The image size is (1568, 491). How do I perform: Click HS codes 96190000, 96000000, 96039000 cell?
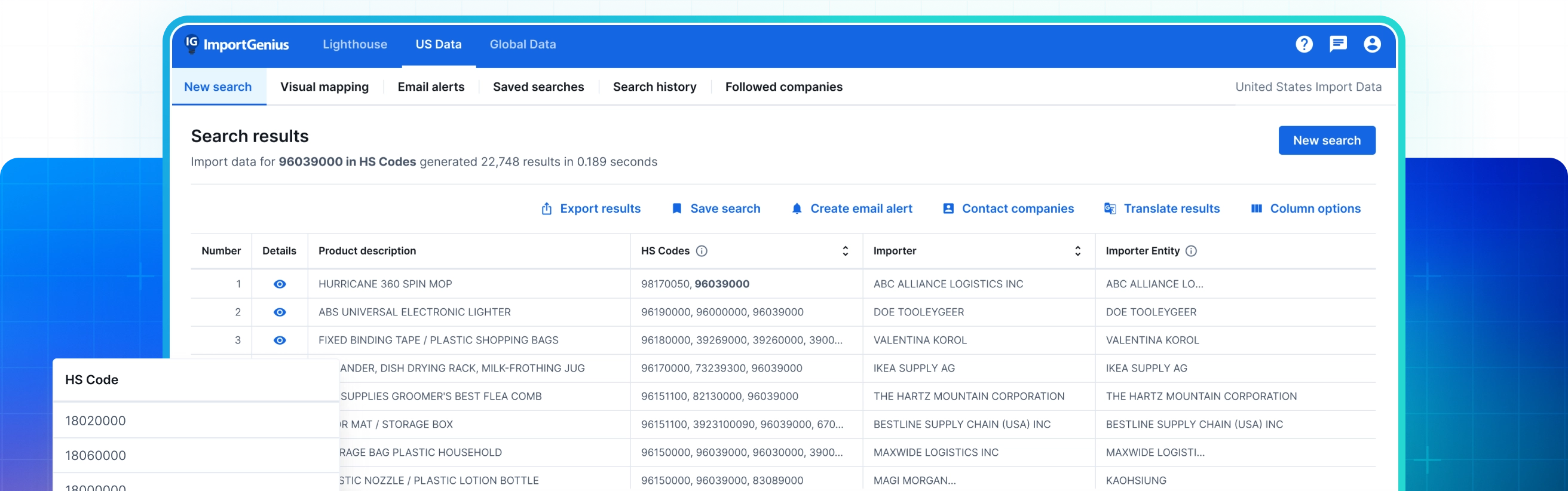click(x=721, y=312)
